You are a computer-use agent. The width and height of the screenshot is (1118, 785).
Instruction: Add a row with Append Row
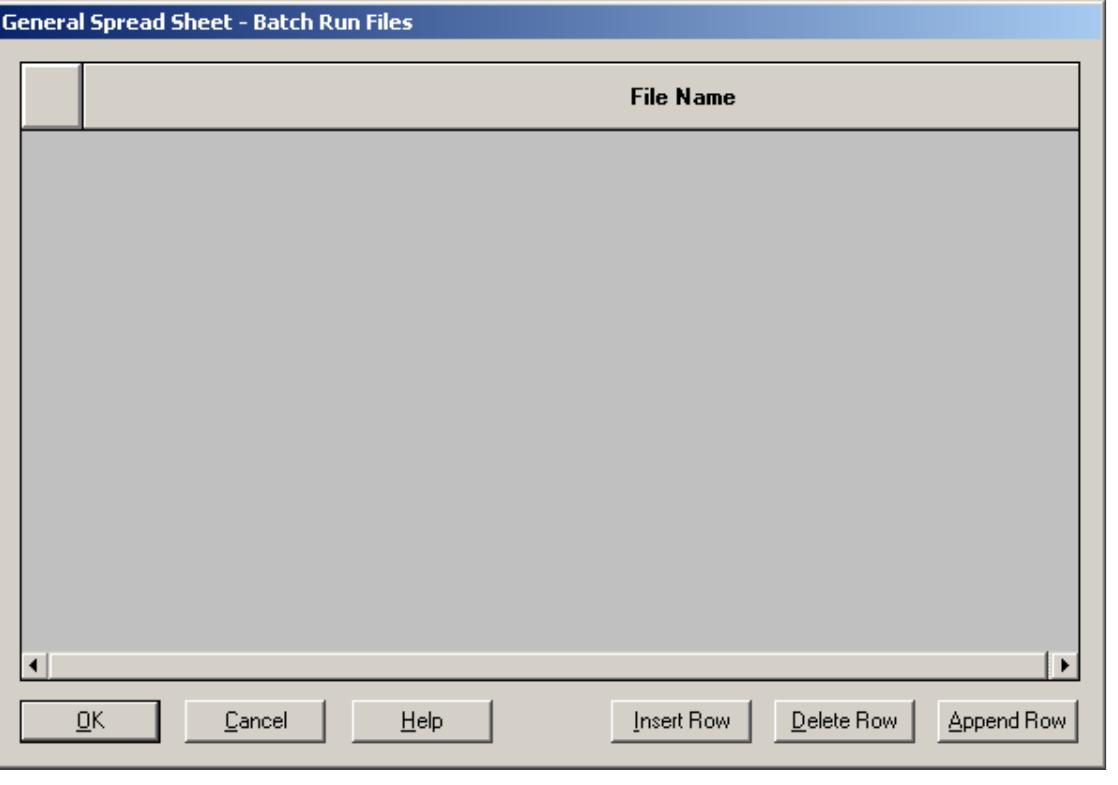click(x=1007, y=721)
